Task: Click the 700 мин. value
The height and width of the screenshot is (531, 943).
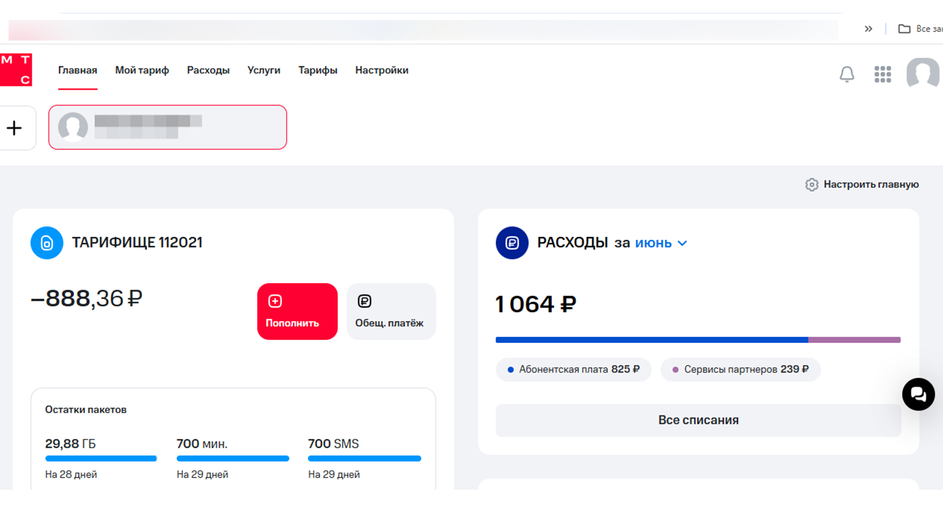Action: pos(202,444)
